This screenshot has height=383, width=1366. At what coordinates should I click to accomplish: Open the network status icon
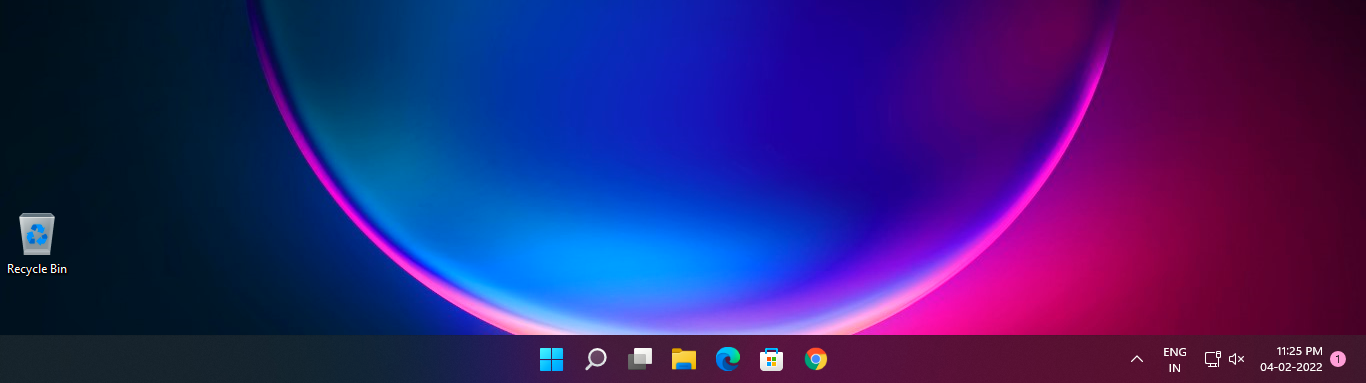(x=1212, y=359)
